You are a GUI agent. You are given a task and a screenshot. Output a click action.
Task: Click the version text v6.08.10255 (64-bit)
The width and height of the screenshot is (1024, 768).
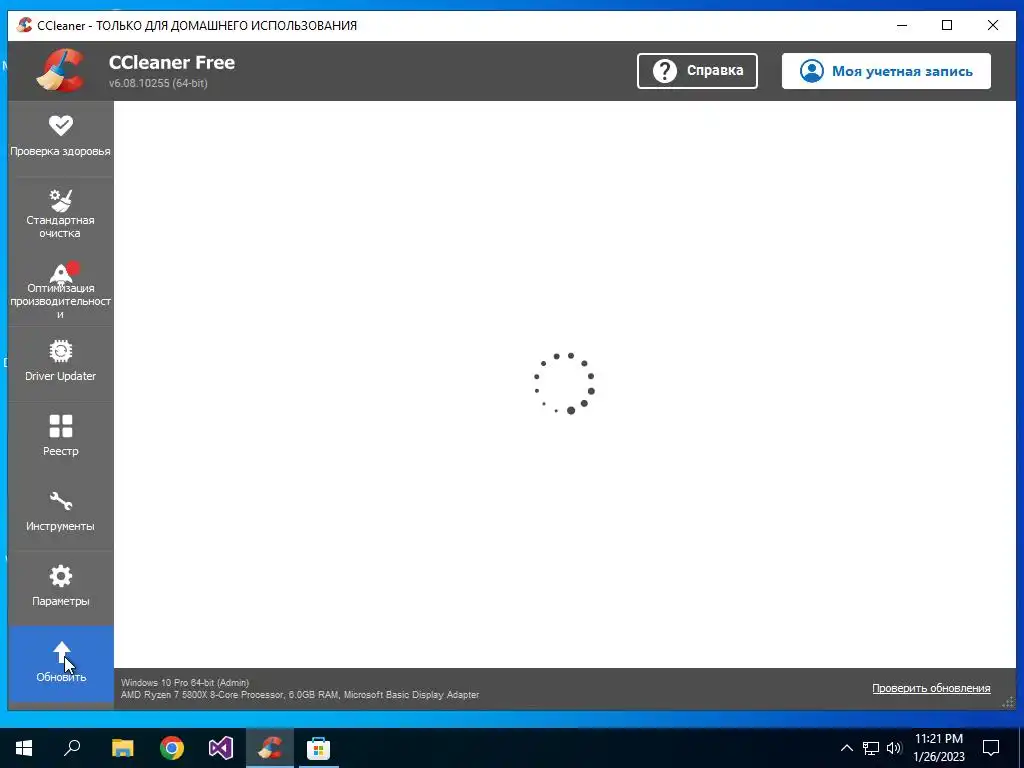tap(158, 84)
